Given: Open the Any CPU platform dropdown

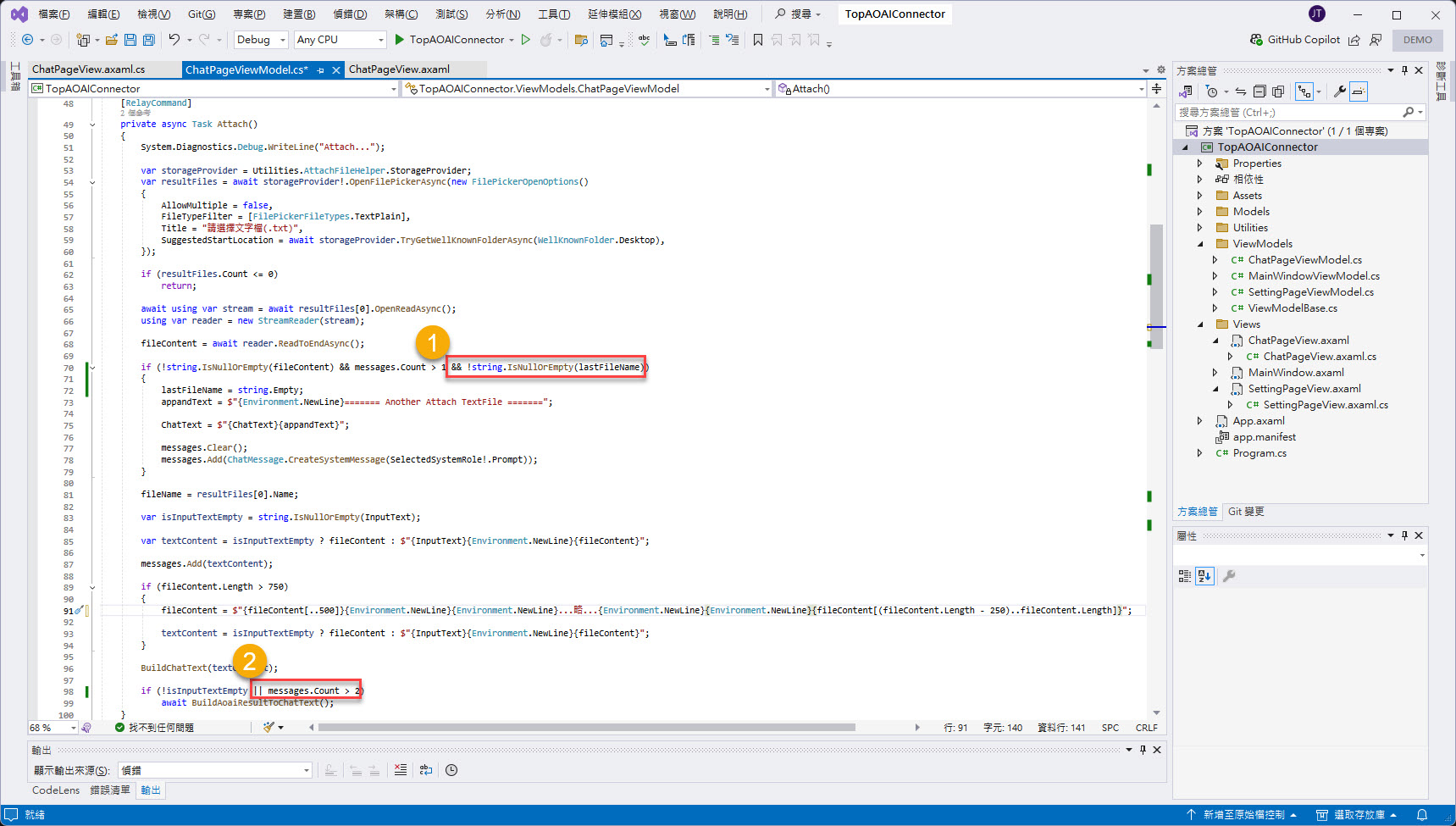Looking at the screenshot, I should [340, 40].
